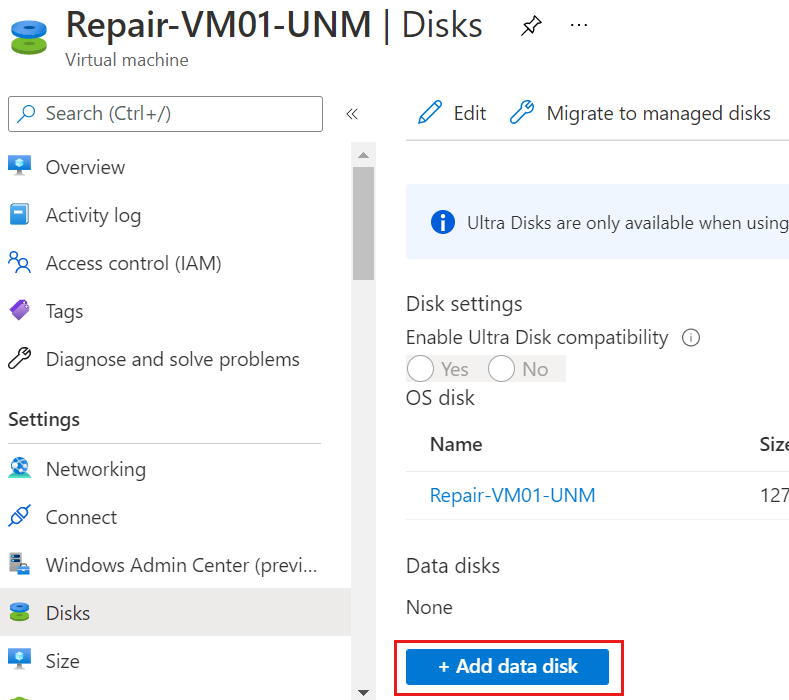Click the Diagnose and solve problems wrench icon

coord(20,359)
